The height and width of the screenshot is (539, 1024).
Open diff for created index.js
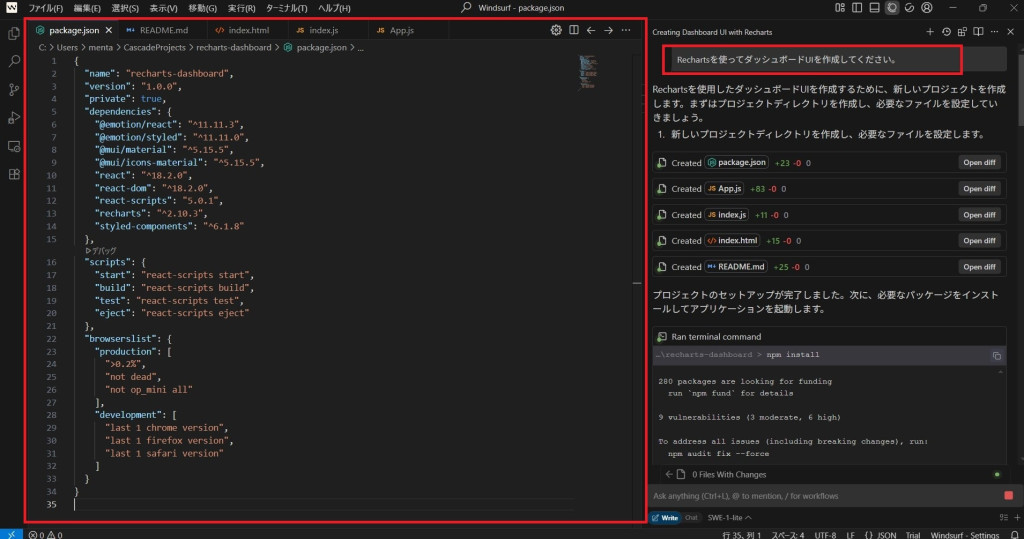tap(979, 215)
